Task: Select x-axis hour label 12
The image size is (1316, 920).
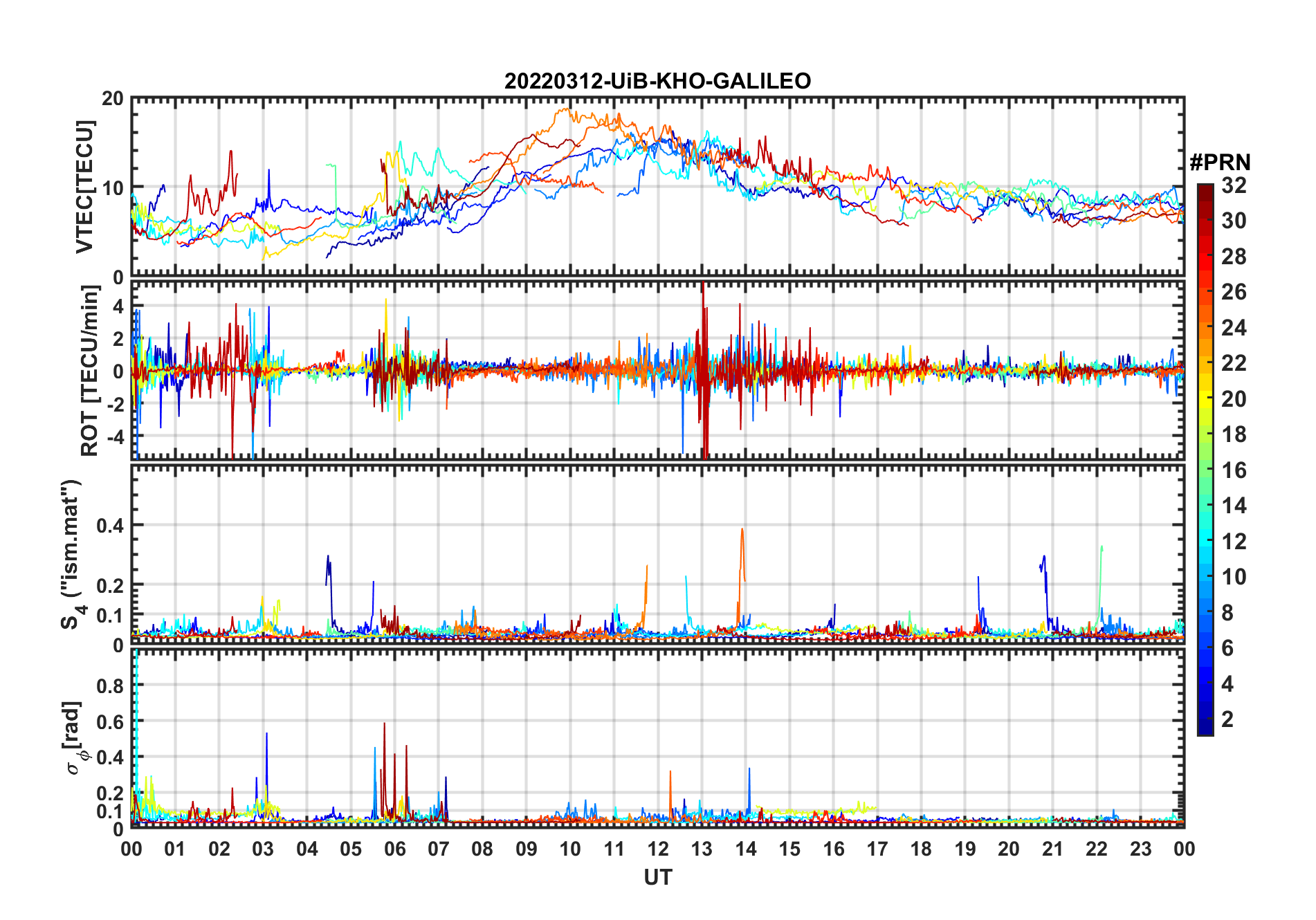Action: click(658, 849)
